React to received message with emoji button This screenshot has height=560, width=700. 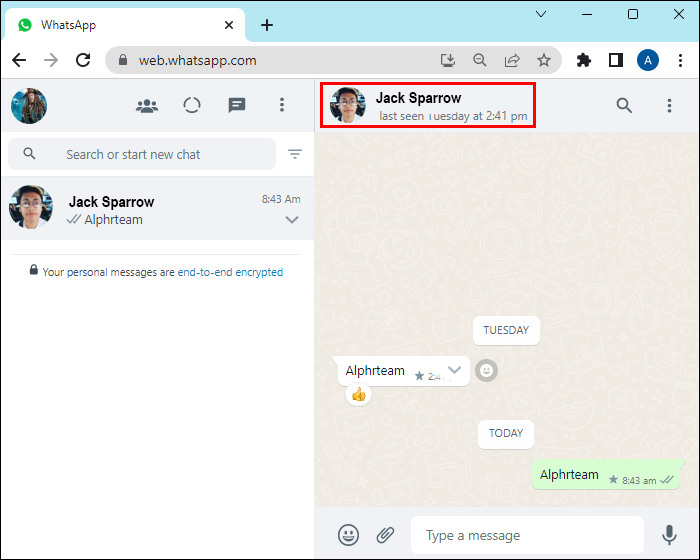click(486, 371)
